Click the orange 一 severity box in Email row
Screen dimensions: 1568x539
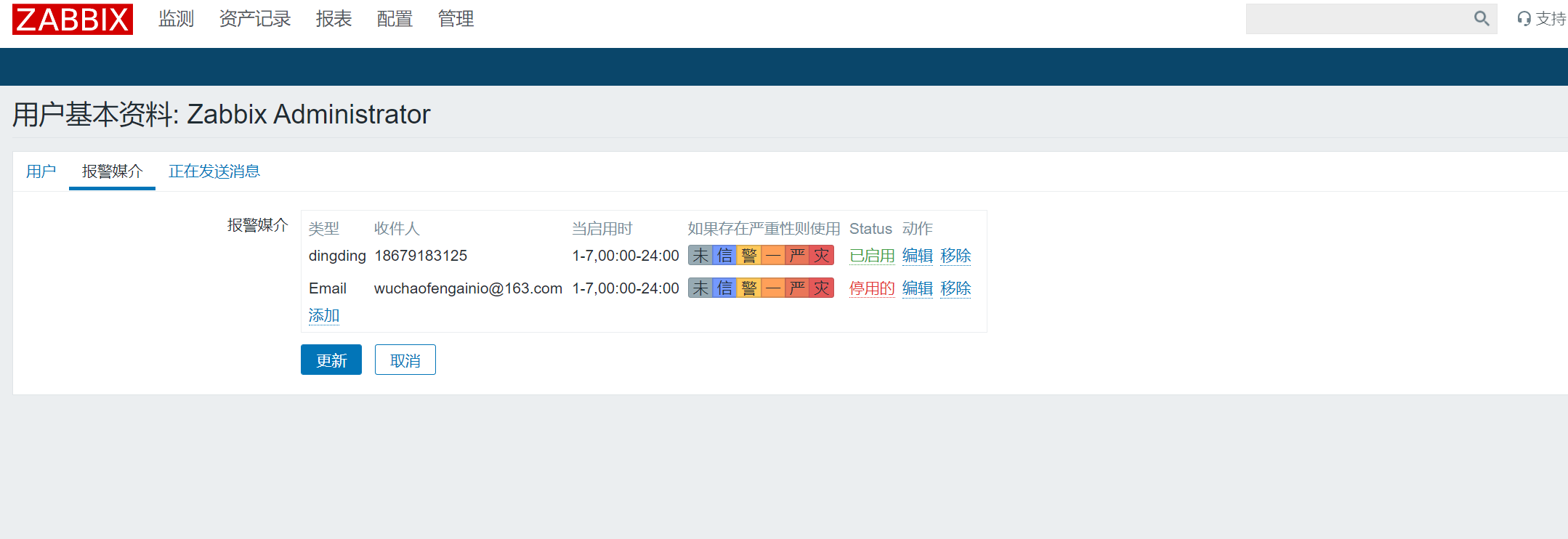[x=773, y=288]
